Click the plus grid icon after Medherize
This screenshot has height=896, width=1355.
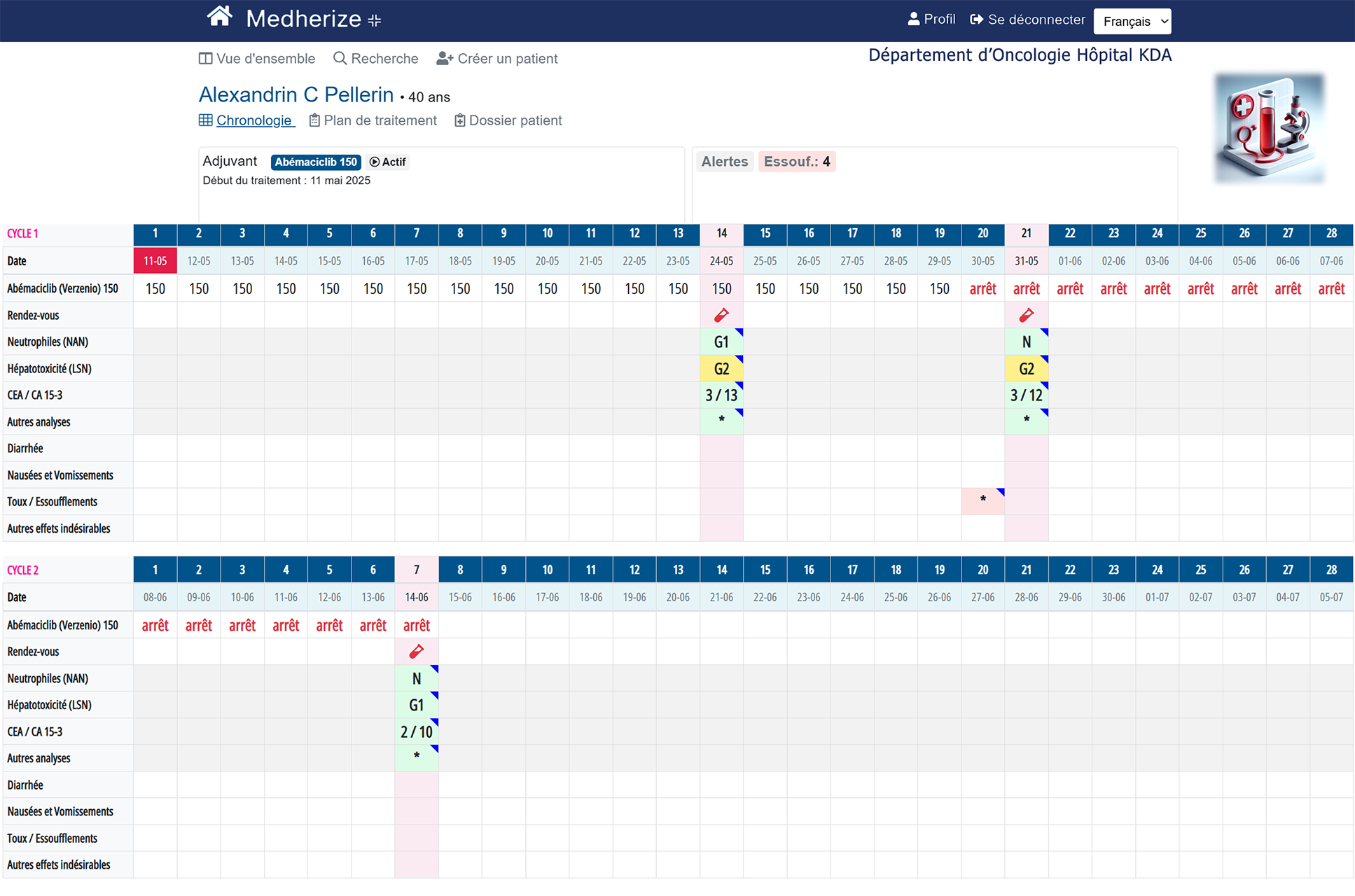pos(375,21)
